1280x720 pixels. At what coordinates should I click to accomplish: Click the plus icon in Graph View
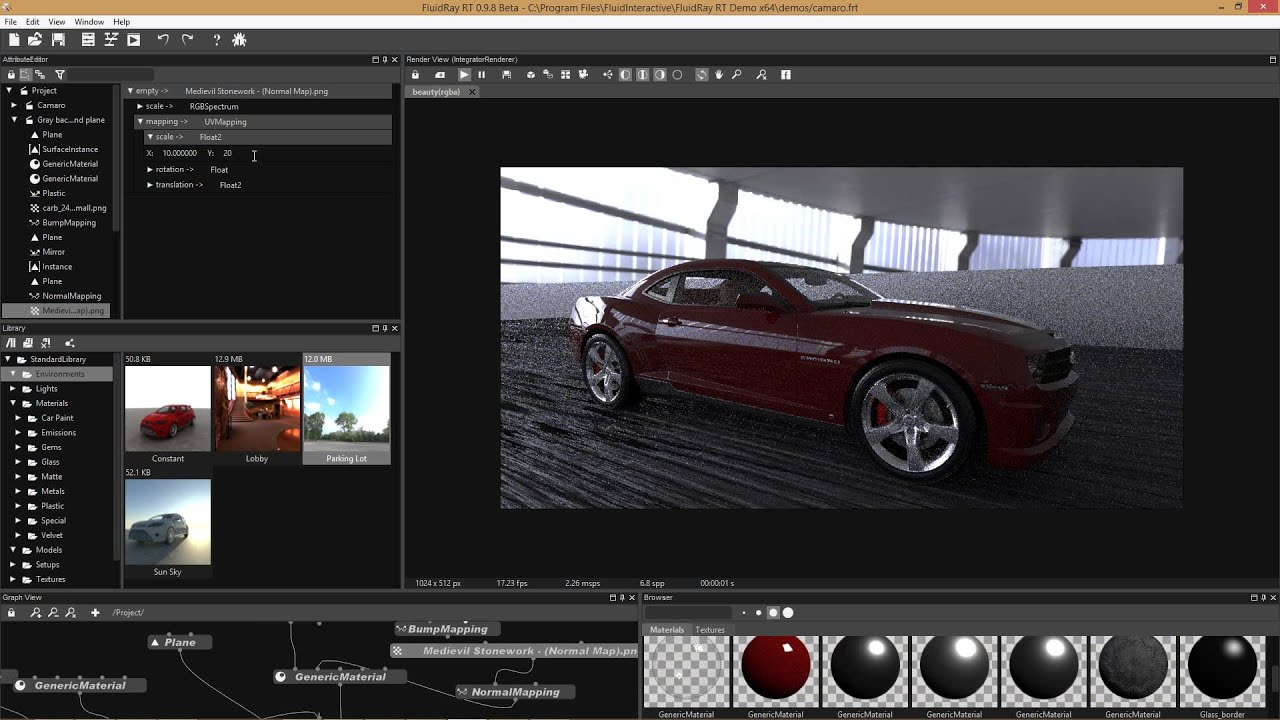95,612
